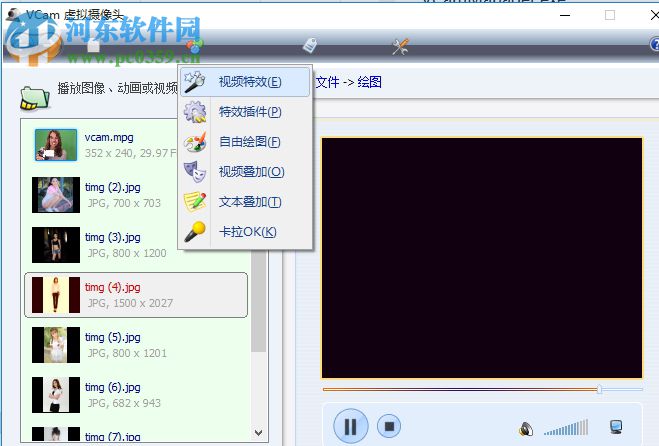The height and width of the screenshot is (446, 659).
Task: Click the theater masks overlay icon
Action: click(x=195, y=172)
